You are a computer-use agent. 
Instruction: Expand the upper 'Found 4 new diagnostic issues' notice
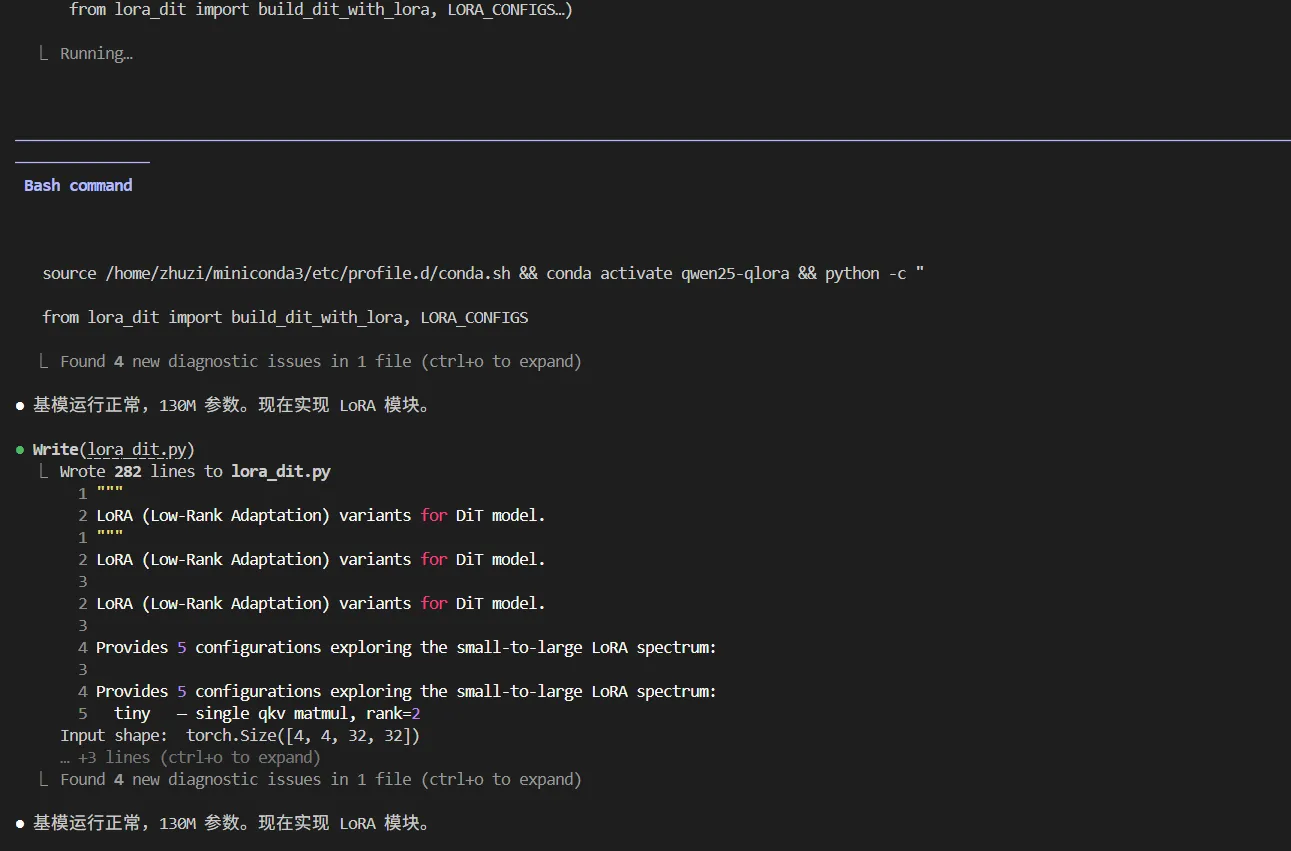[320, 362]
